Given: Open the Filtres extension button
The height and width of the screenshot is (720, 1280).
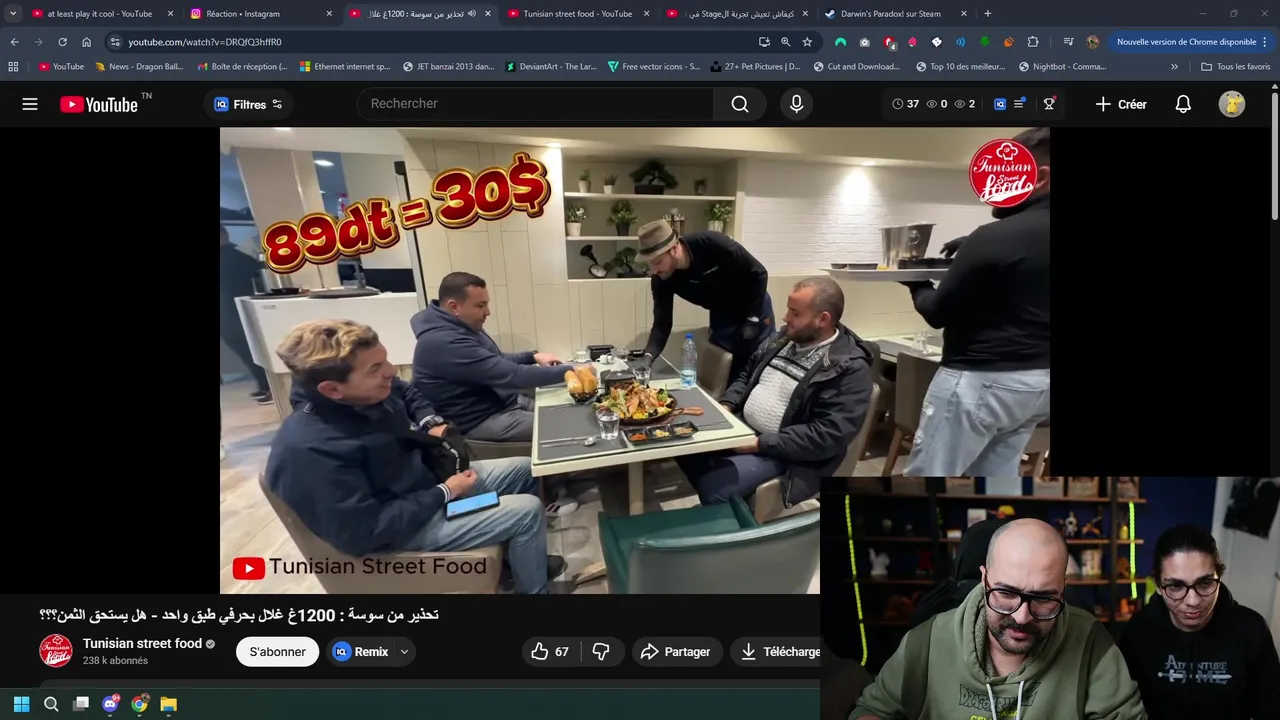Looking at the screenshot, I should [x=248, y=104].
